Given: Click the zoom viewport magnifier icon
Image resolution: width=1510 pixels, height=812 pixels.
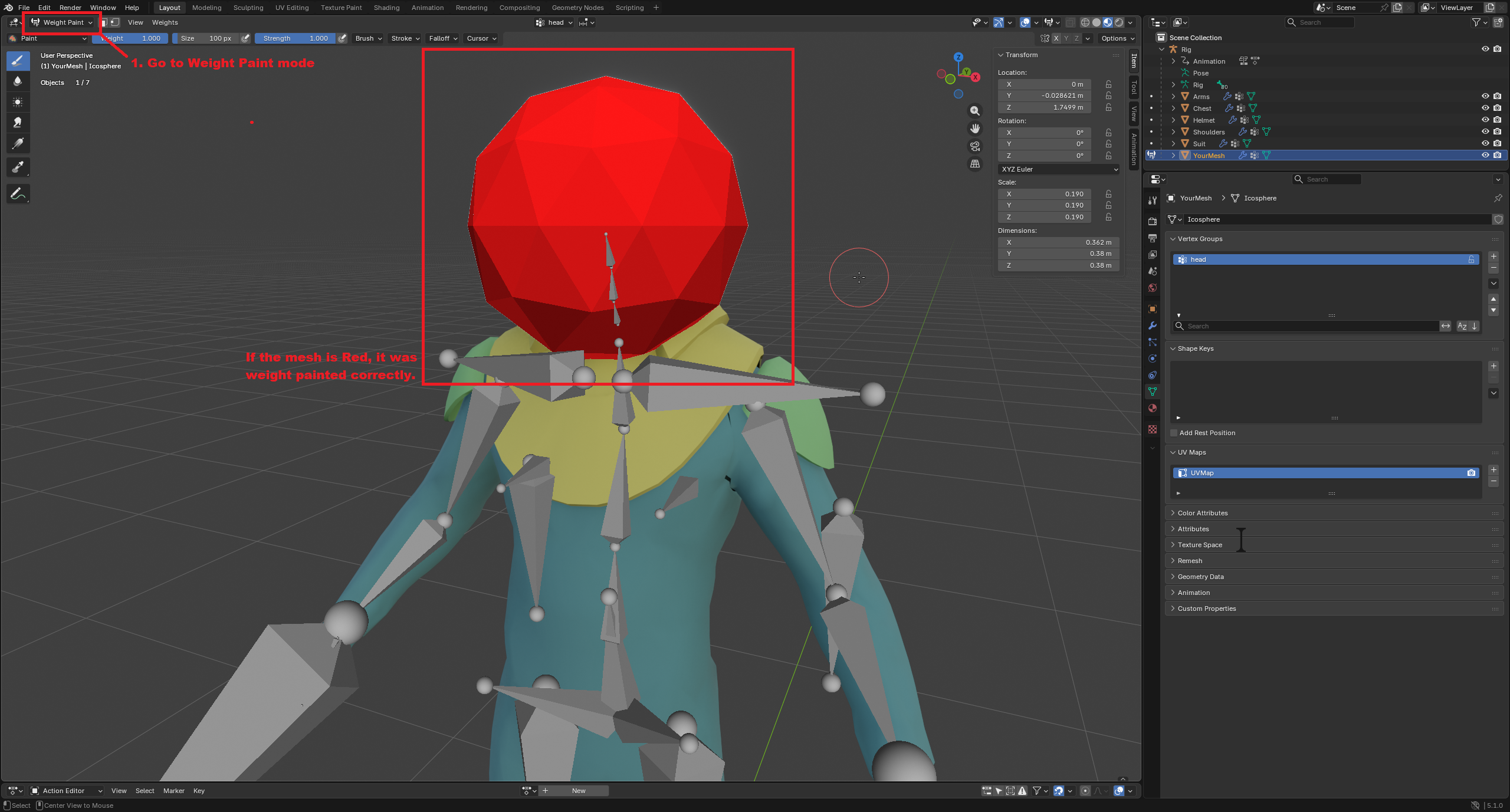Looking at the screenshot, I should point(974,111).
